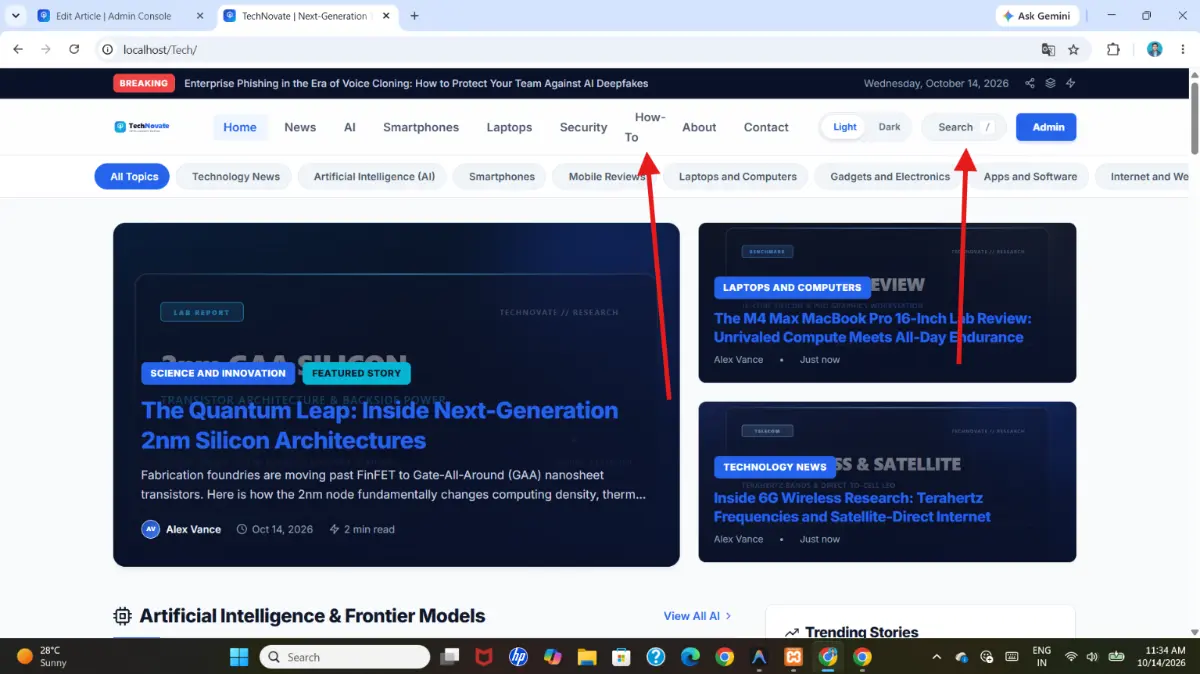The height and width of the screenshot is (674, 1200).
Task: Bookmark this page with the star icon
Action: coord(1074,49)
